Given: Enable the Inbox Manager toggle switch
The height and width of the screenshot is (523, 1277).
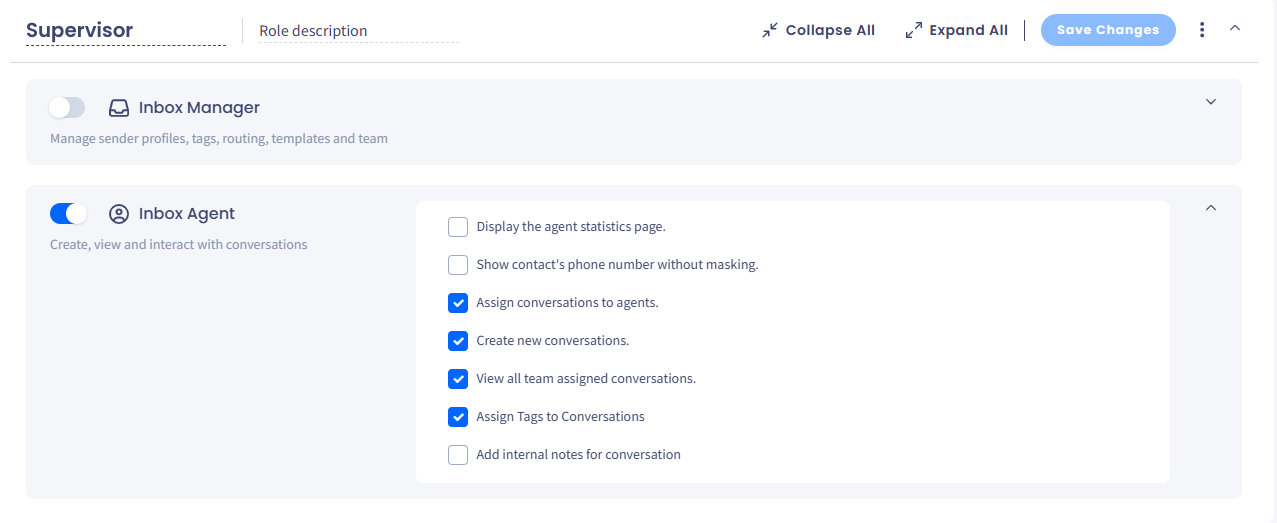Looking at the screenshot, I should point(67,108).
